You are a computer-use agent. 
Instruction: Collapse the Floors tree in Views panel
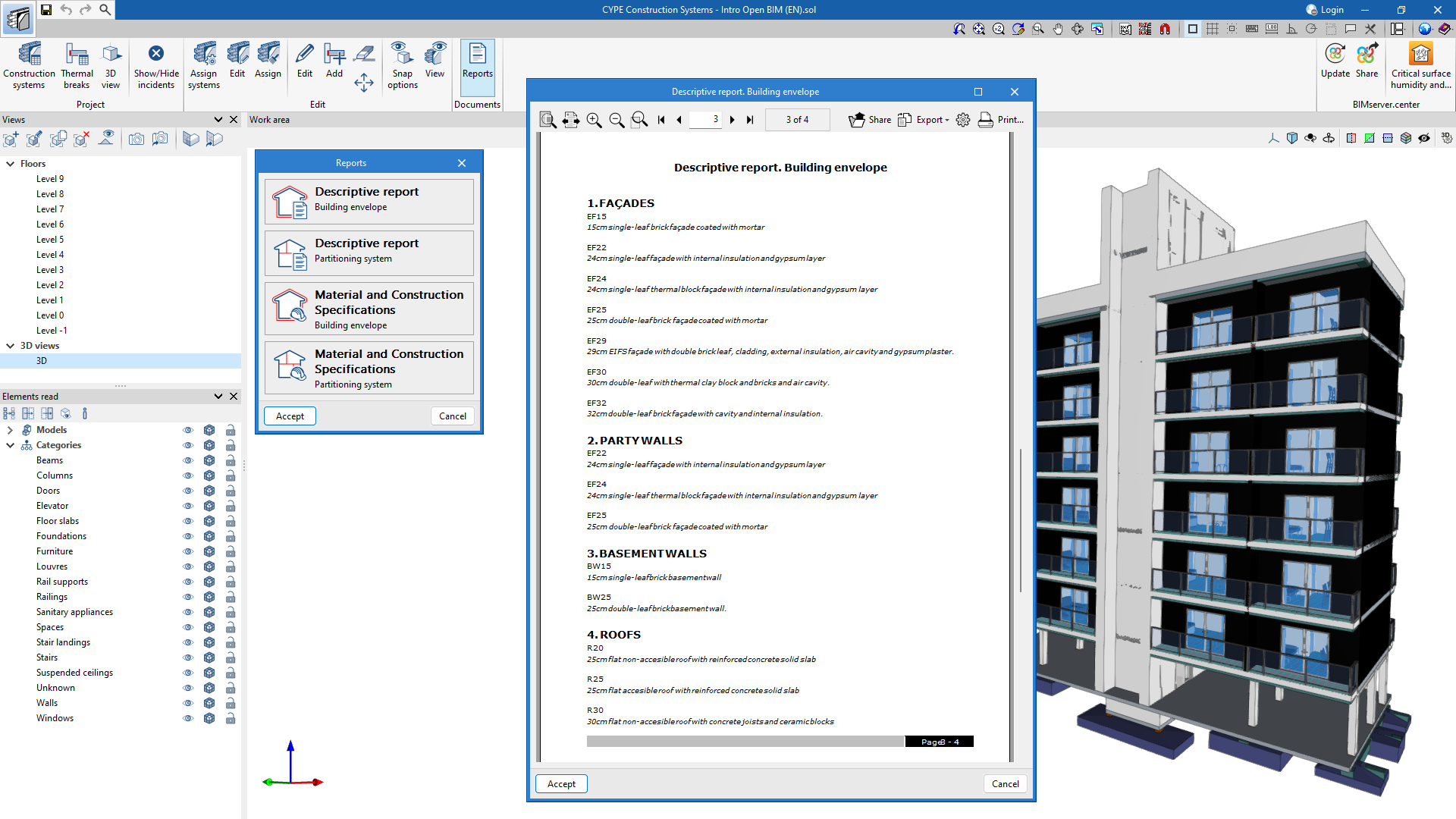pyautogui.click(x=10, y=163)
